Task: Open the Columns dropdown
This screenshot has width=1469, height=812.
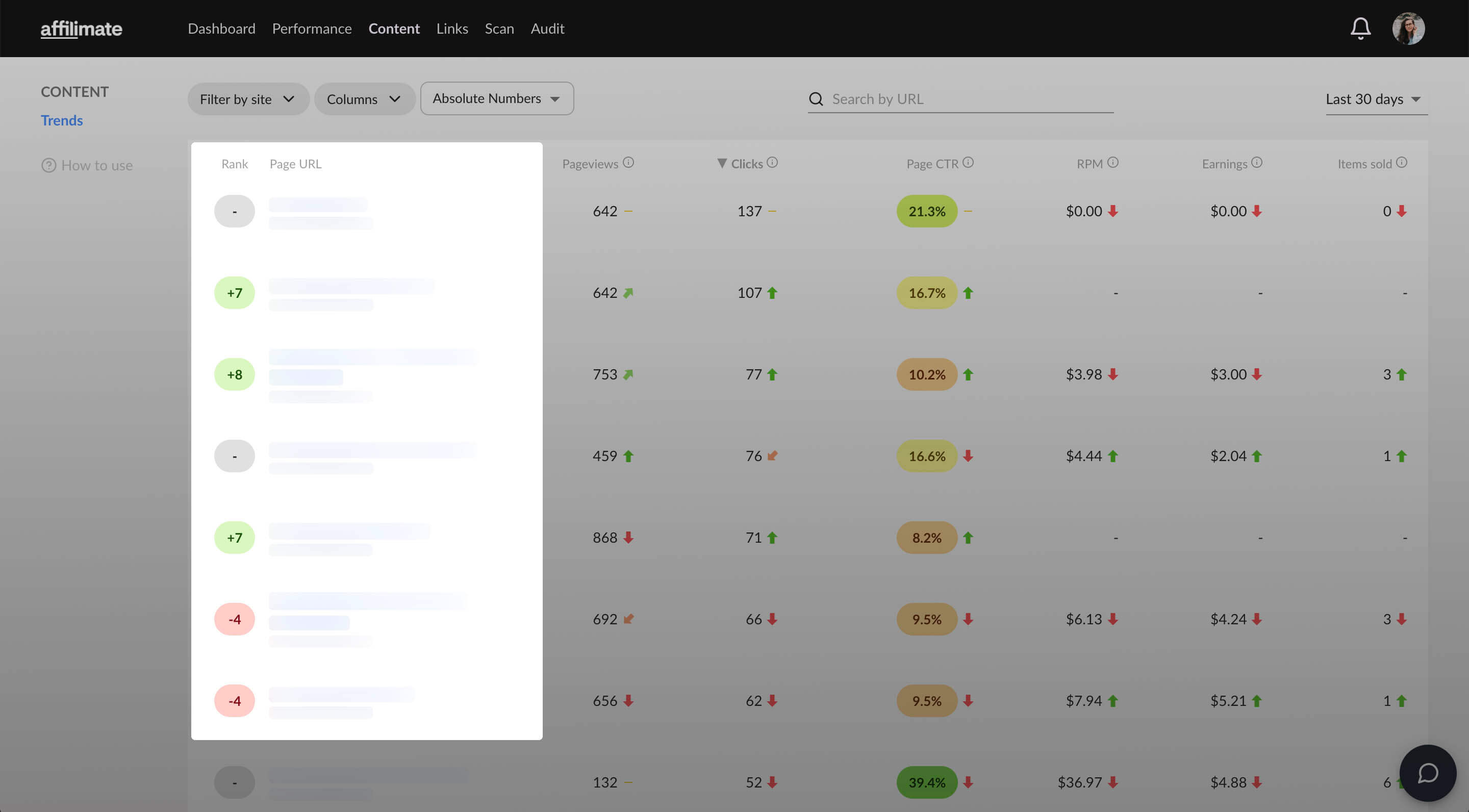Action: tap(364, 99)
